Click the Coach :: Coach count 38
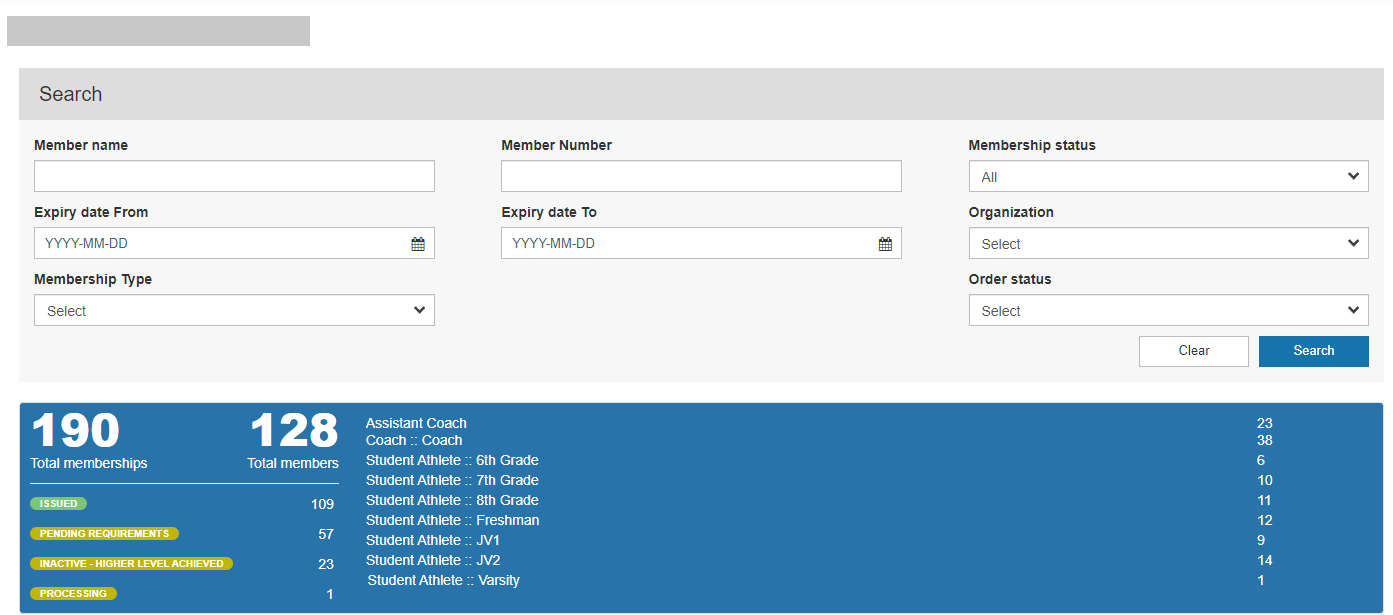Screen dimensions: 1393x615 tap(1265, 440)
